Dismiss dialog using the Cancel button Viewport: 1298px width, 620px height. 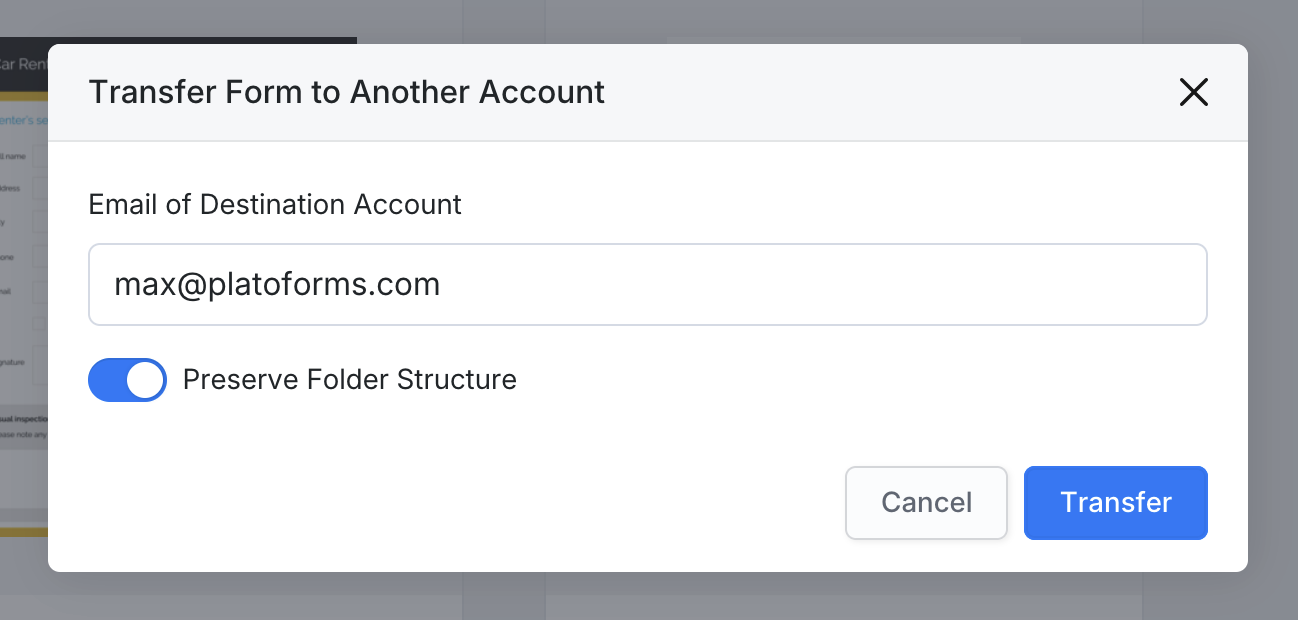pyautogui.click(x=926, y=502)
